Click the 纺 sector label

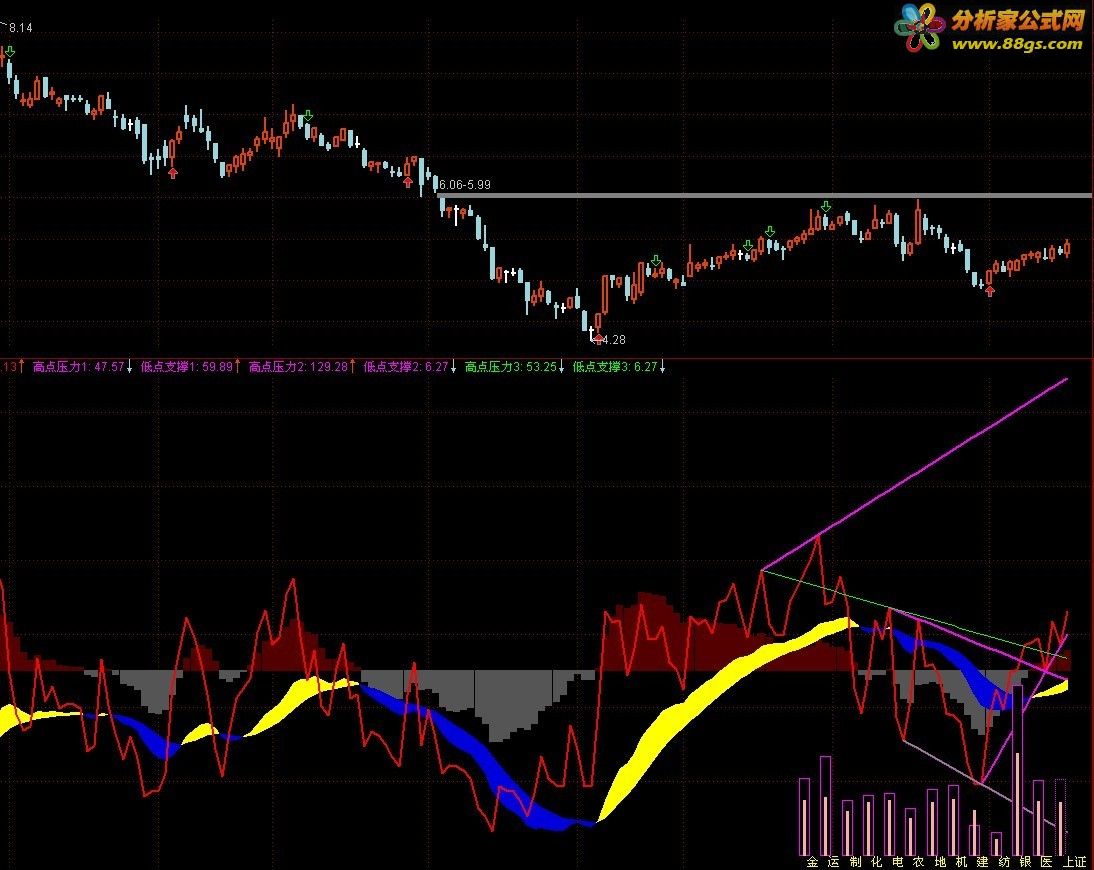coord(1004,862)
